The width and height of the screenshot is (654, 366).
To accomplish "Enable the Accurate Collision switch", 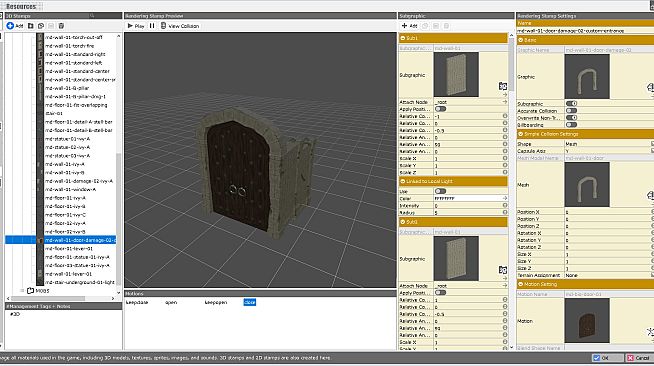I will [x=571, y=110].
